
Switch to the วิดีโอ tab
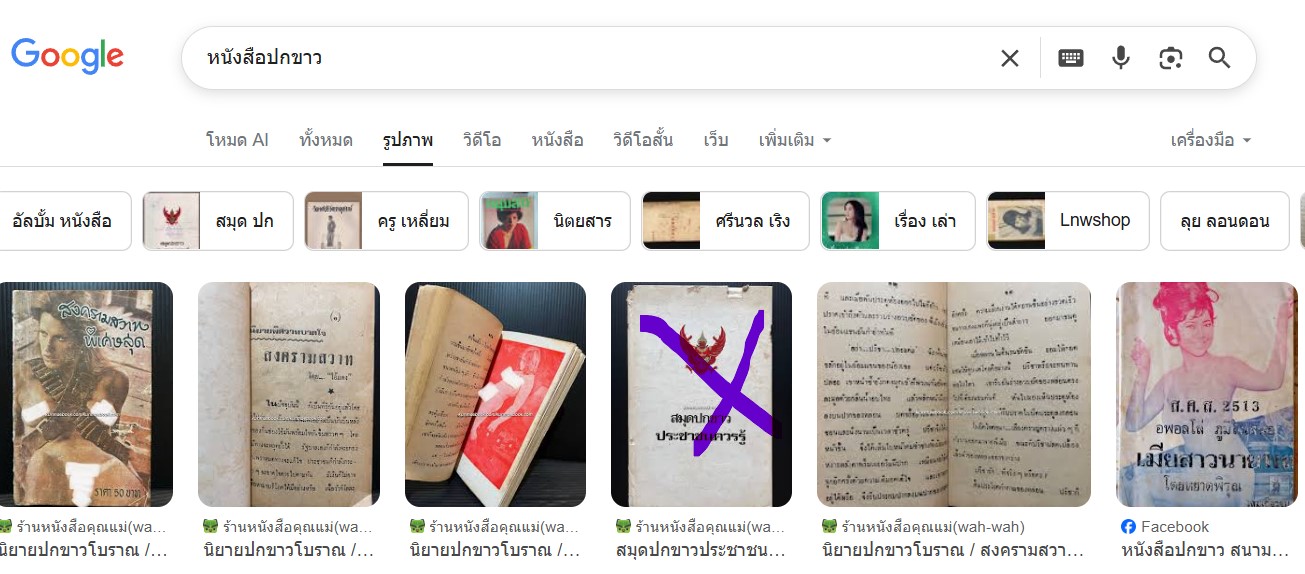pyautogui.click(x=482, y=140)
